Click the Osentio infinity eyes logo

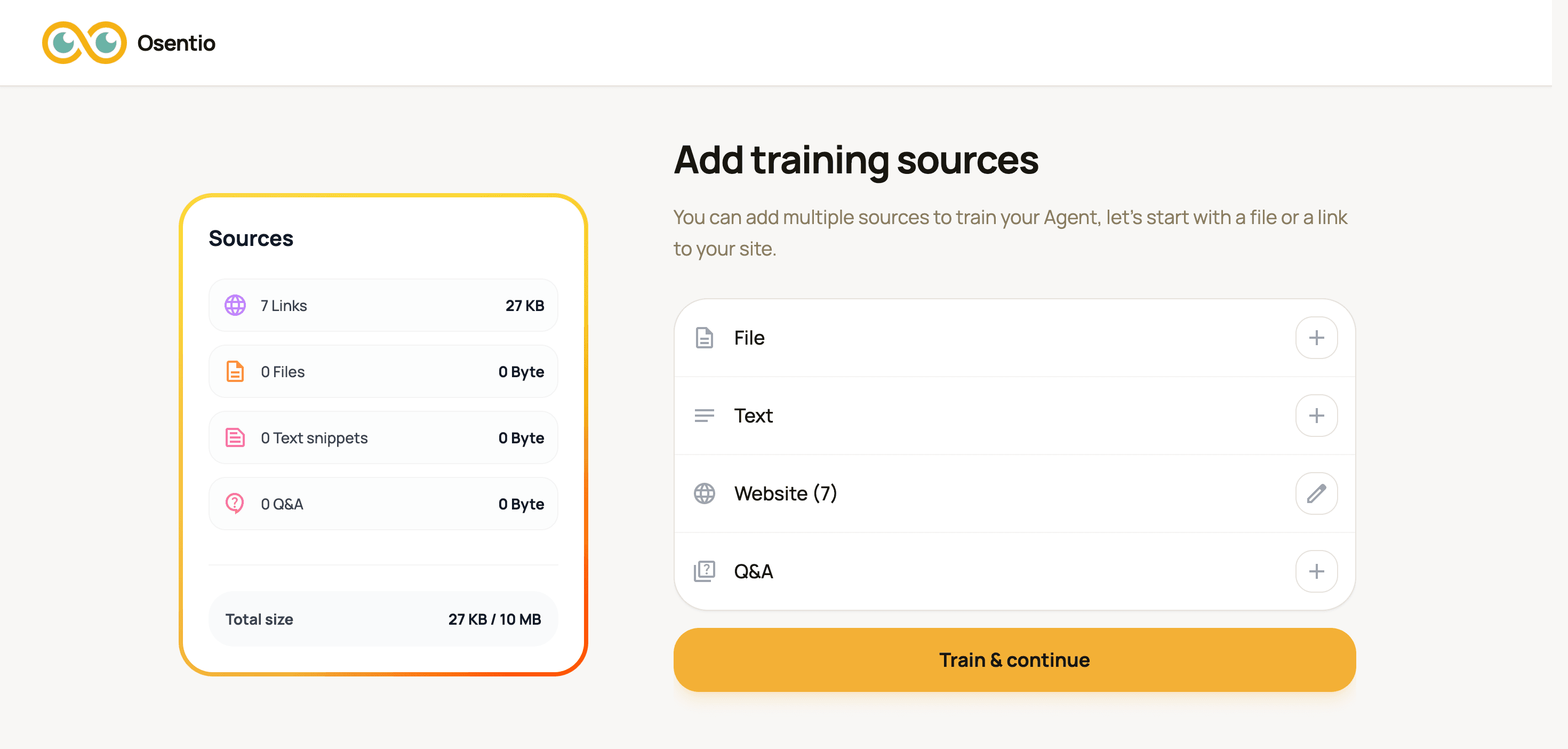[x=84, y=43]
